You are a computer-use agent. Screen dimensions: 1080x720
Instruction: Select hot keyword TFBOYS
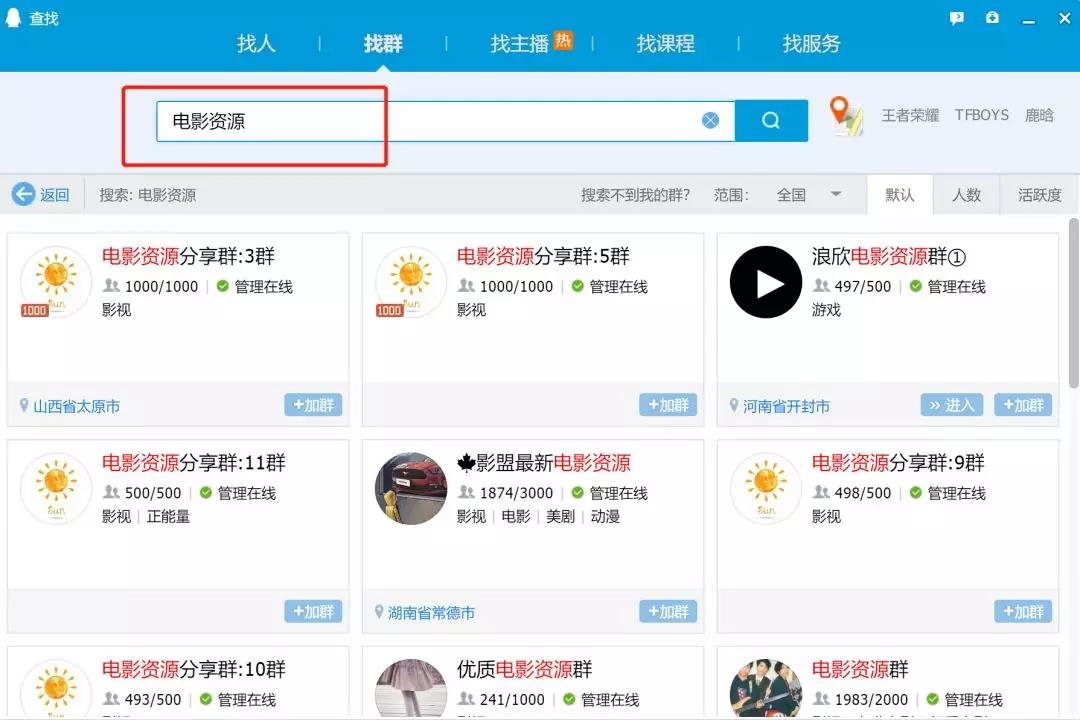[982, 115]
